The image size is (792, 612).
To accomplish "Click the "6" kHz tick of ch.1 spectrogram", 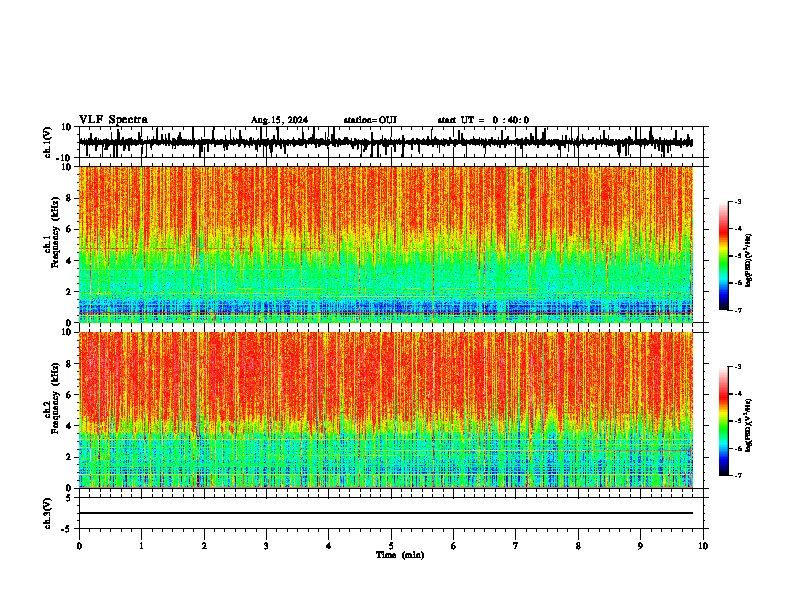I will pos(69,230).
